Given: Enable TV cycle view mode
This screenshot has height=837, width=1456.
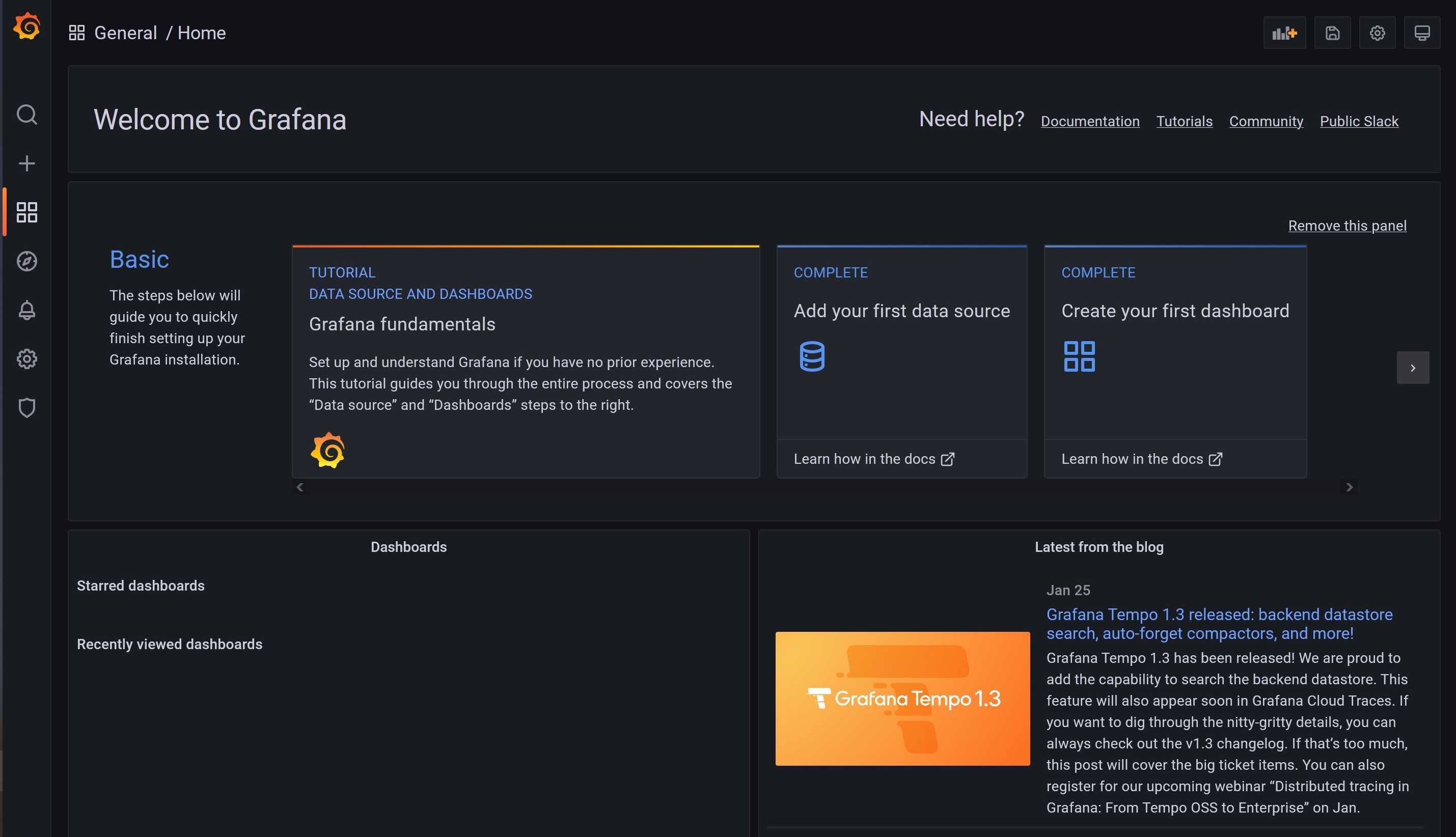Looking at the screenshot, I should click(1421, 33).
